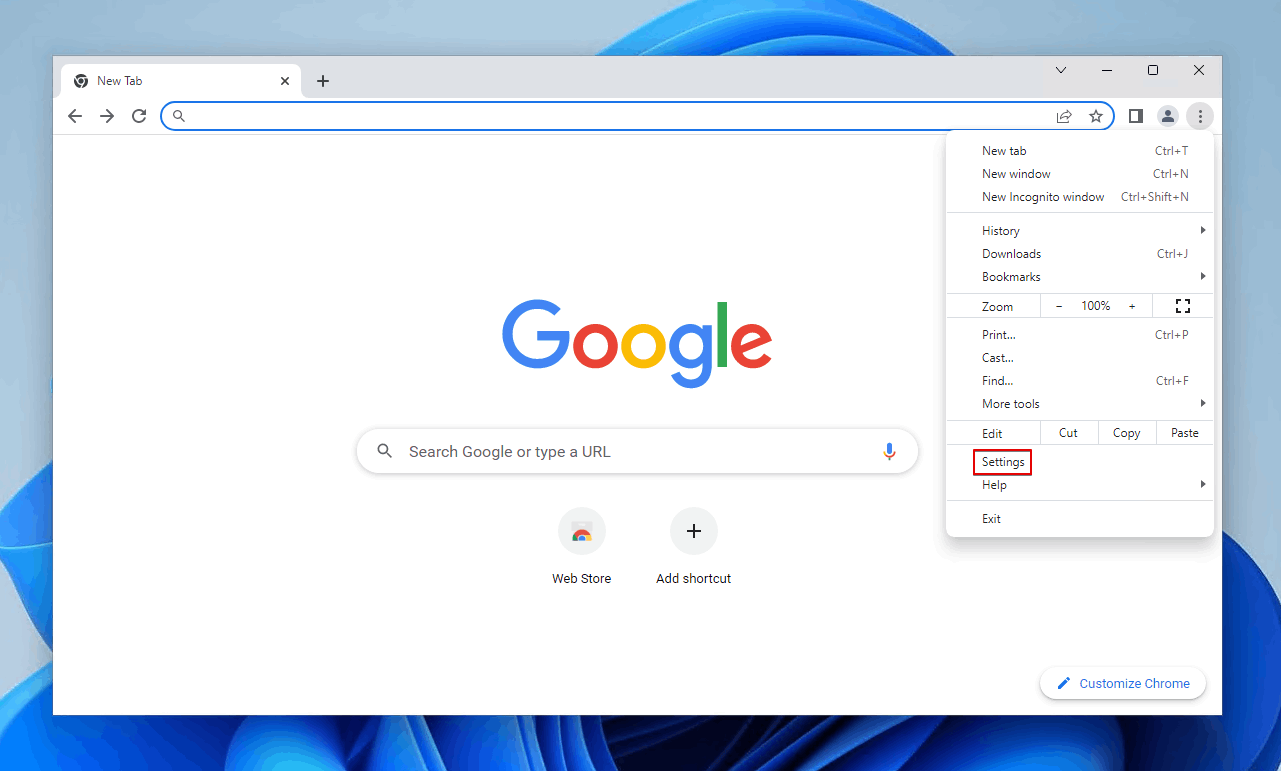This screenshot has width=1281, height=771.
Task: Expand the More tools submenu
Action: coord(1080,404)
